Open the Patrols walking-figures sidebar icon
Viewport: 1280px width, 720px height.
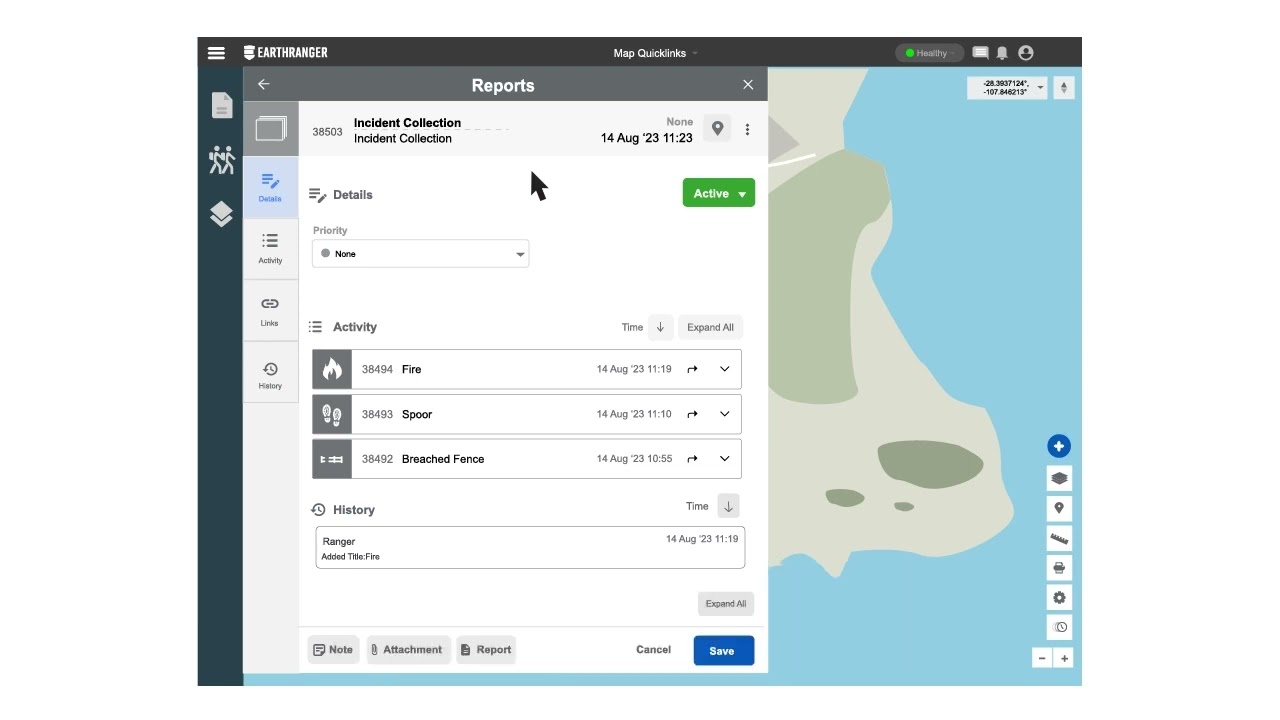222,160
